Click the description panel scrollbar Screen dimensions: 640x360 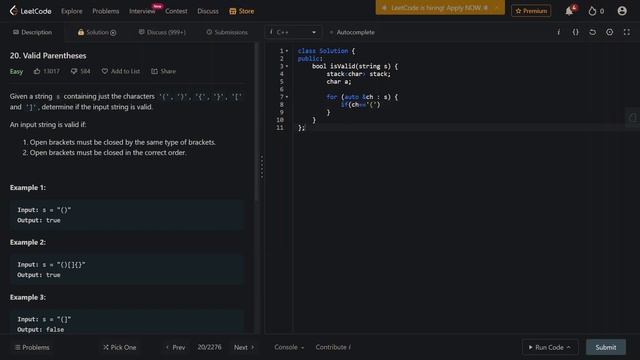(256, 122)
